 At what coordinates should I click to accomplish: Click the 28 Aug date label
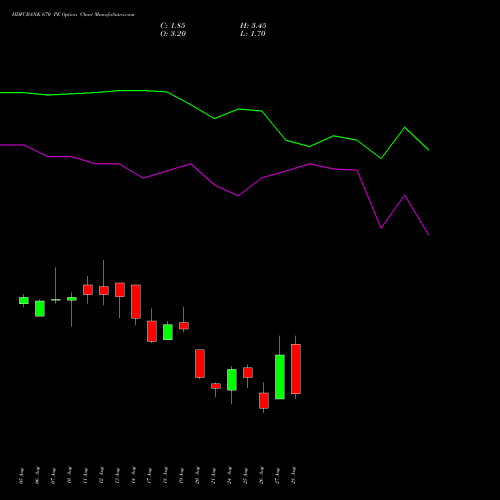tap(293, 476)
